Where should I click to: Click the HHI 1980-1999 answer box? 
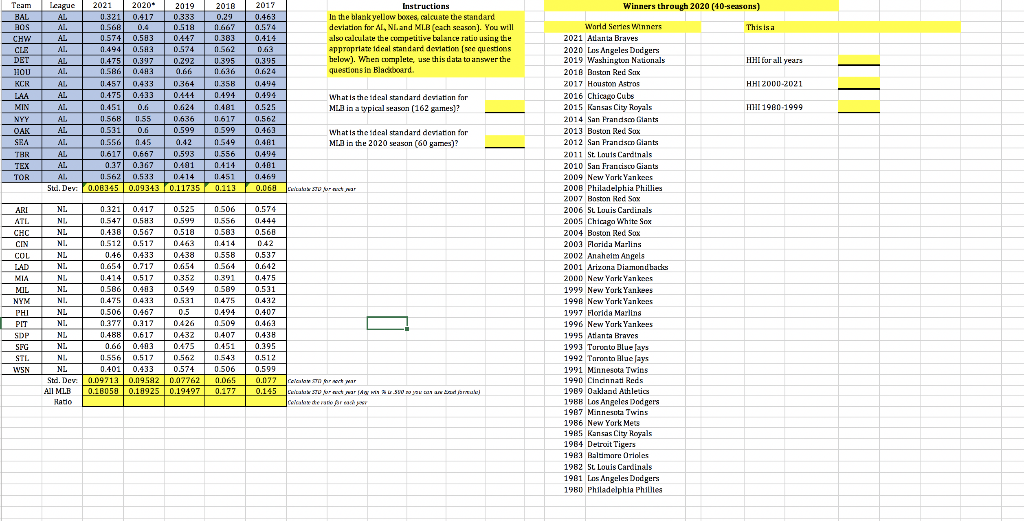[x=859, y=106]
